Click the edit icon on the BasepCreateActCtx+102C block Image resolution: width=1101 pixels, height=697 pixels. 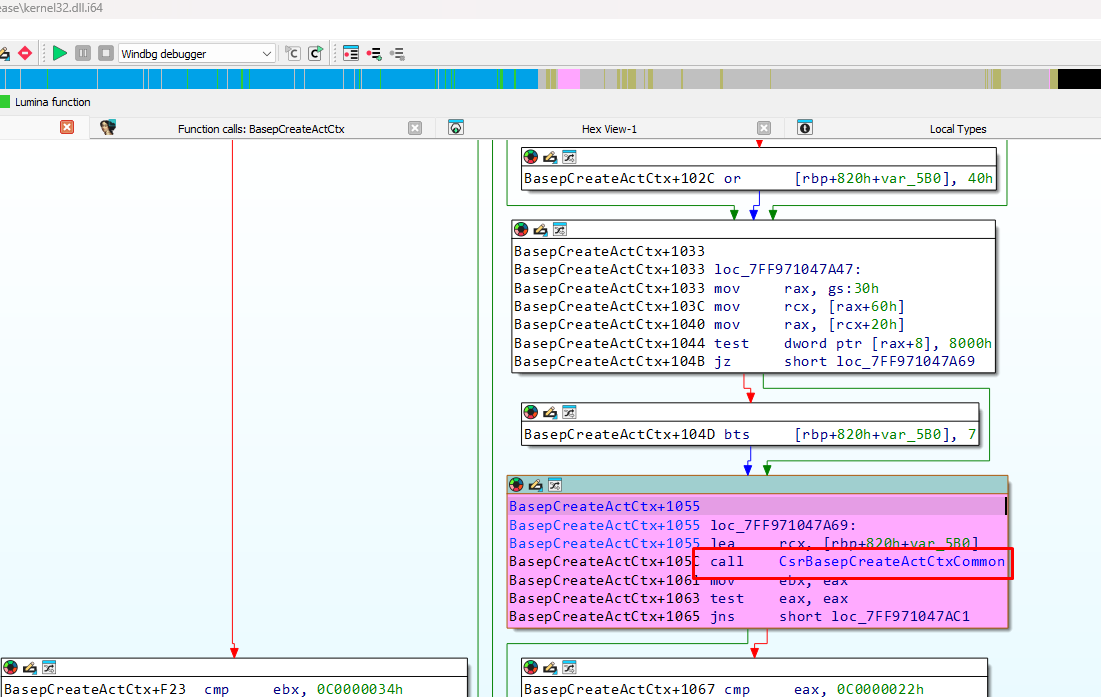(x=549, y=157)
